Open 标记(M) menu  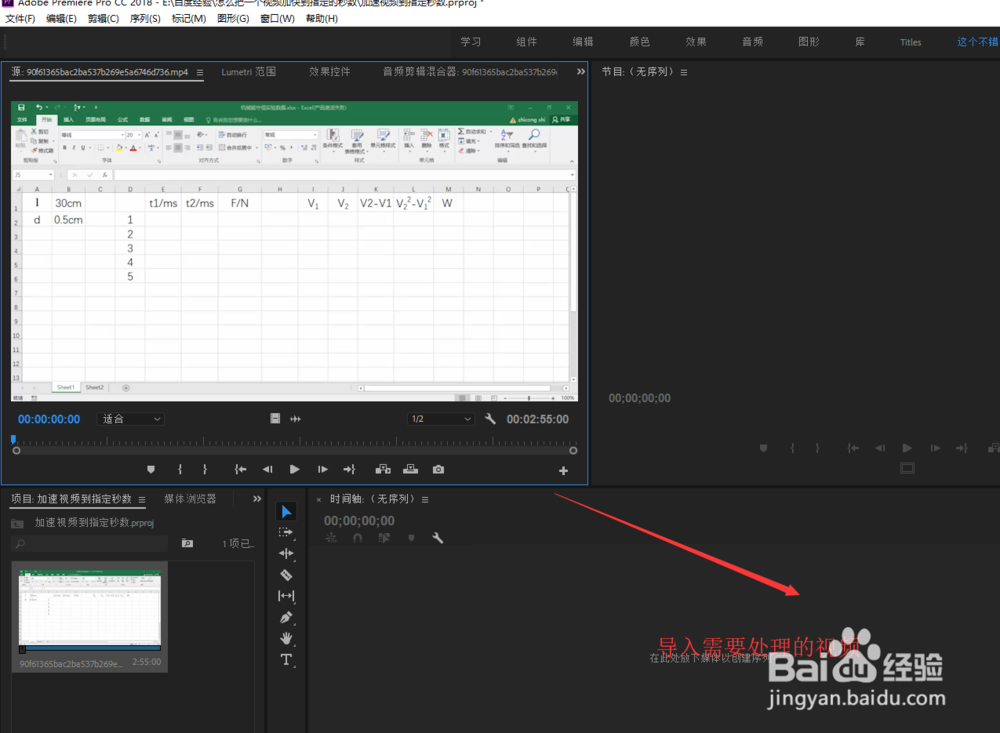click(x=189, y=19)
